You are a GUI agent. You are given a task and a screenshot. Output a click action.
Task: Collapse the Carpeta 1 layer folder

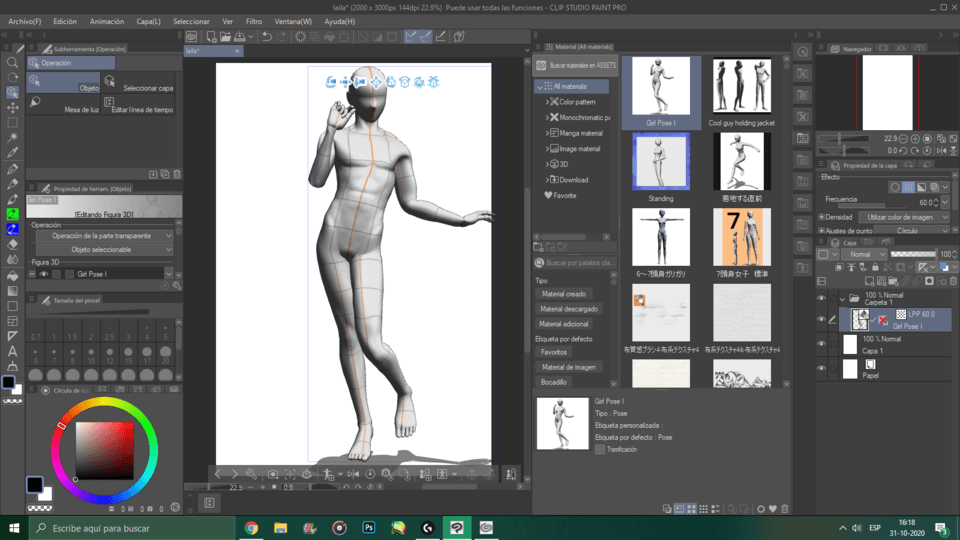pos(842,298)
